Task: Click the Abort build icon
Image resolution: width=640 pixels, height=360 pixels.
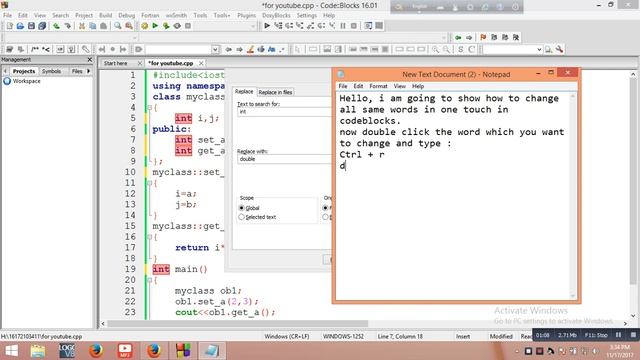Action: [188, 26]
